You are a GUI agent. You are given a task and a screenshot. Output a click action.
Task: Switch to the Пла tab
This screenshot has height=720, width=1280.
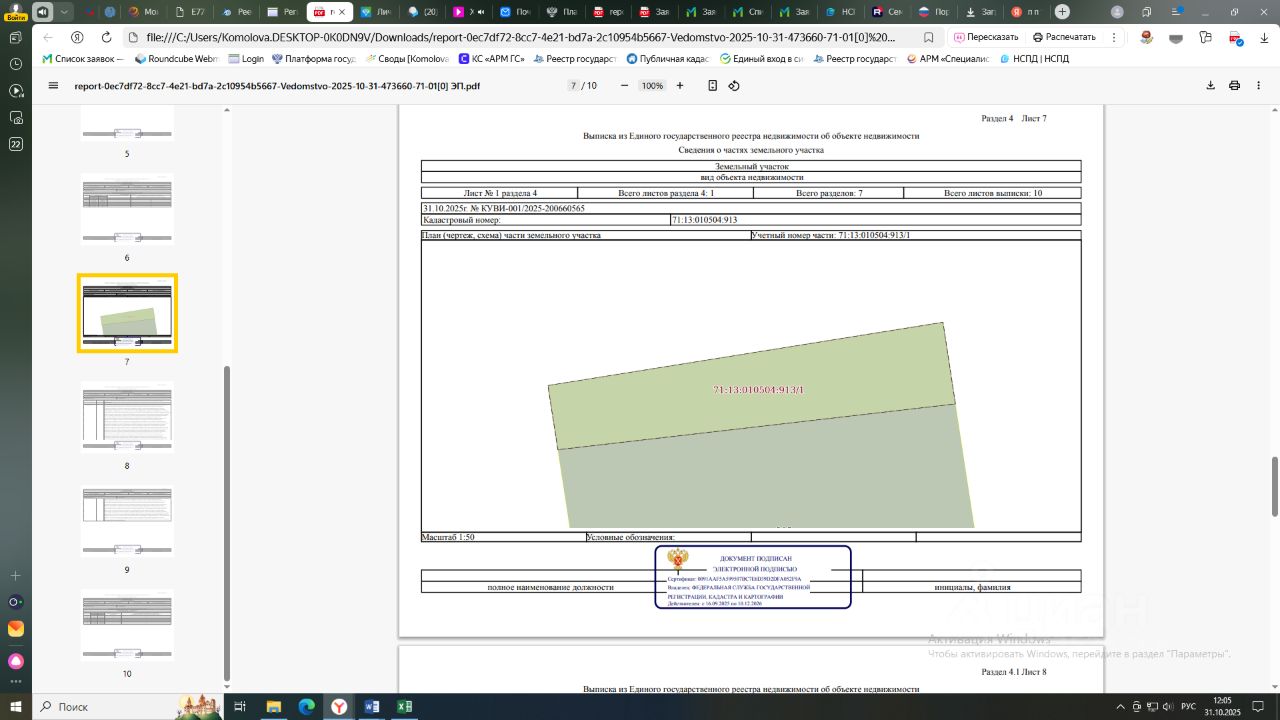(562, 12)
